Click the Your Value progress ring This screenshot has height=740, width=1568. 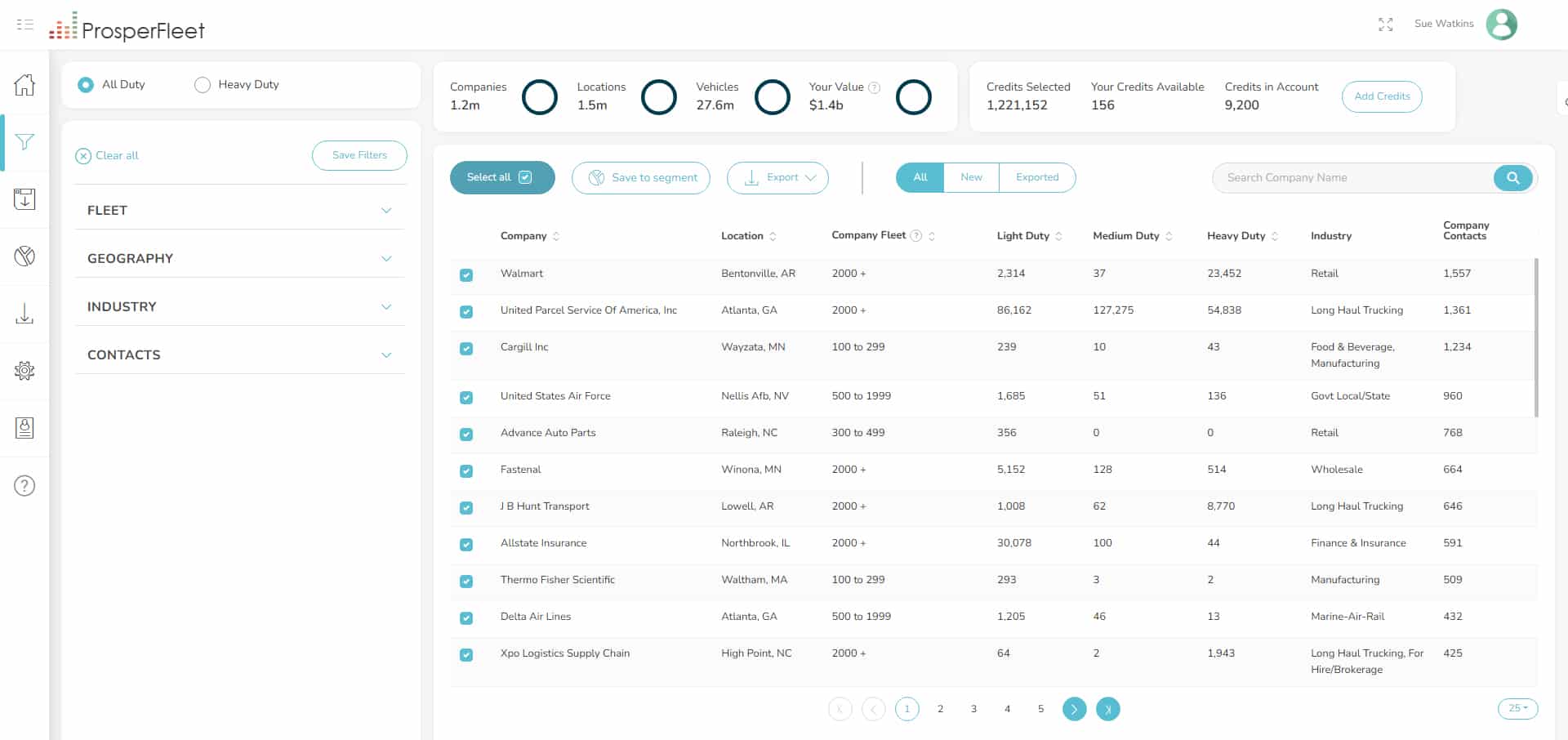[x=914, y=97]
